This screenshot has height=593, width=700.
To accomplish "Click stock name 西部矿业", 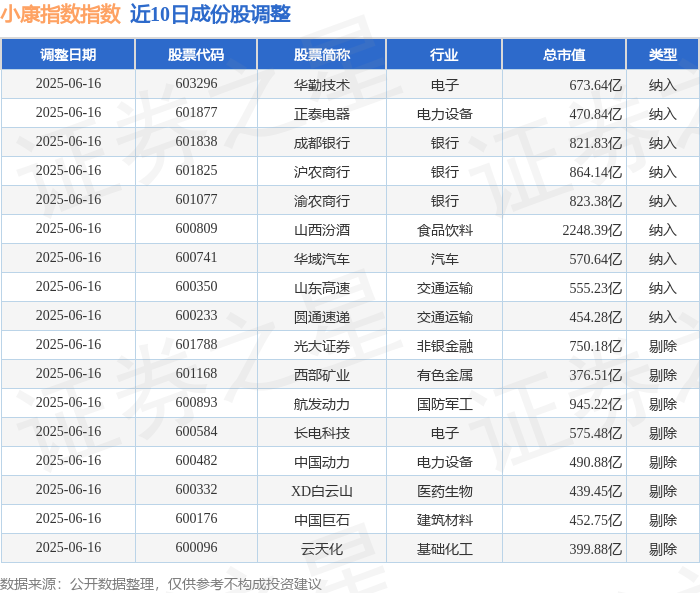I will 321,375.
